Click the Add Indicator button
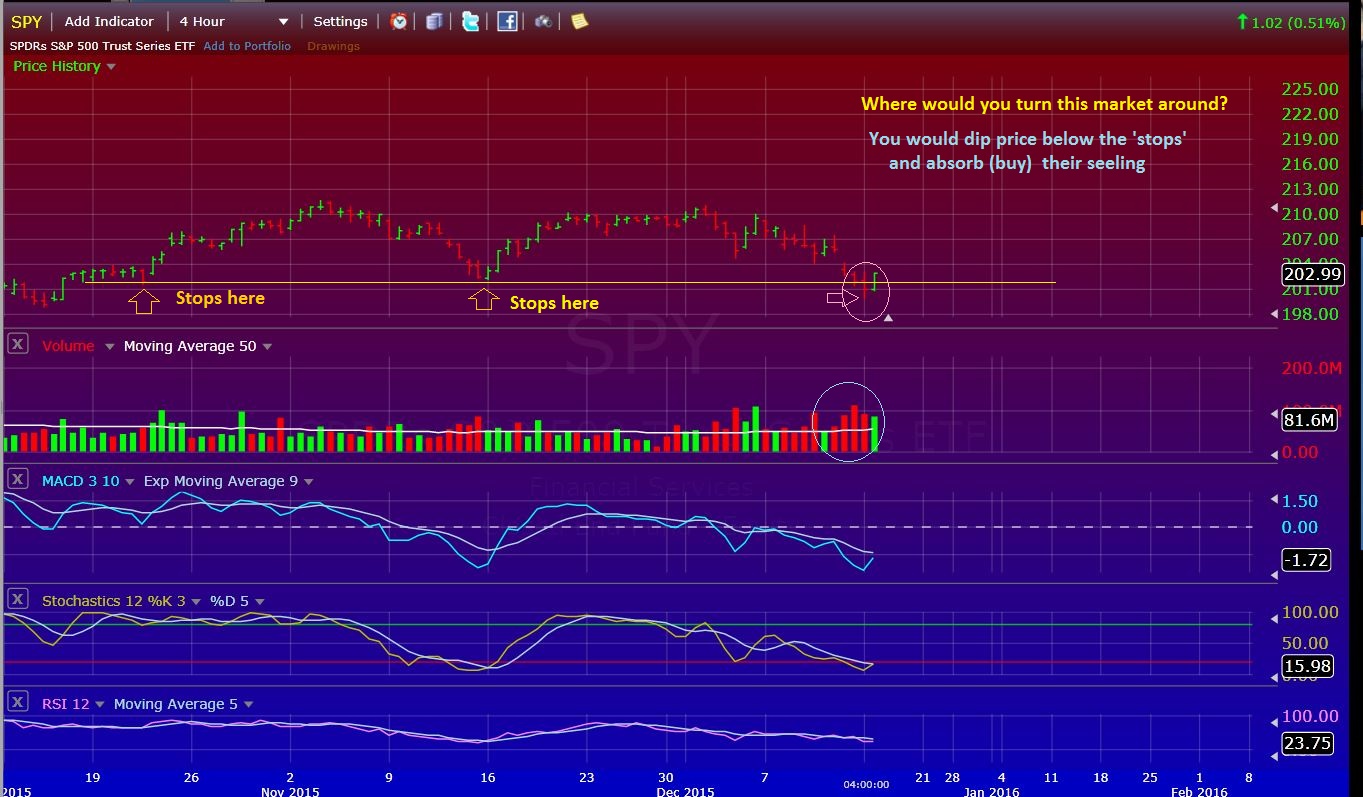 point(109,21)
